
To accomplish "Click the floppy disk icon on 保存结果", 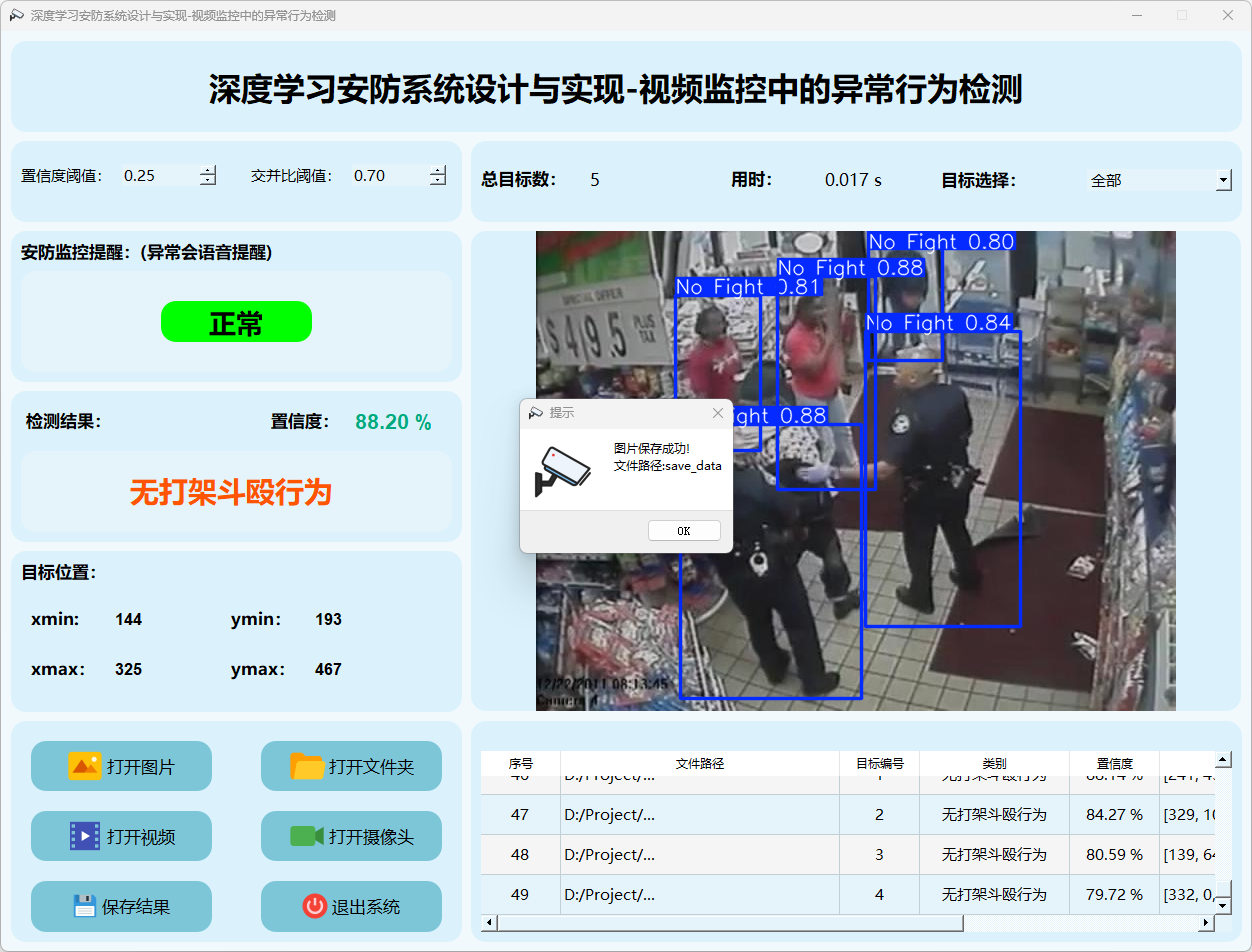I will pos(85,906).
